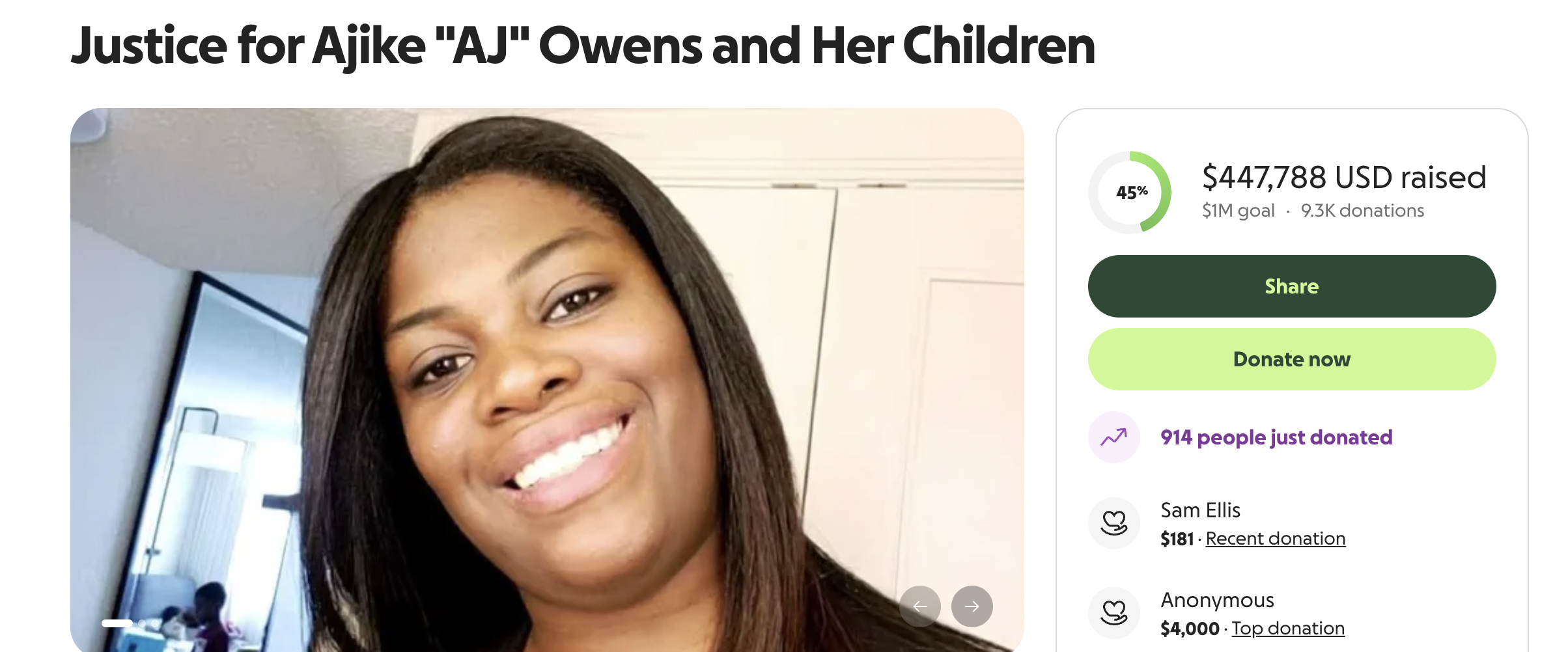Viewport: 1568px width, 652px height.
Task: Open the Recent donation link
Action: pyautogui.click(x=1276, y=539)
